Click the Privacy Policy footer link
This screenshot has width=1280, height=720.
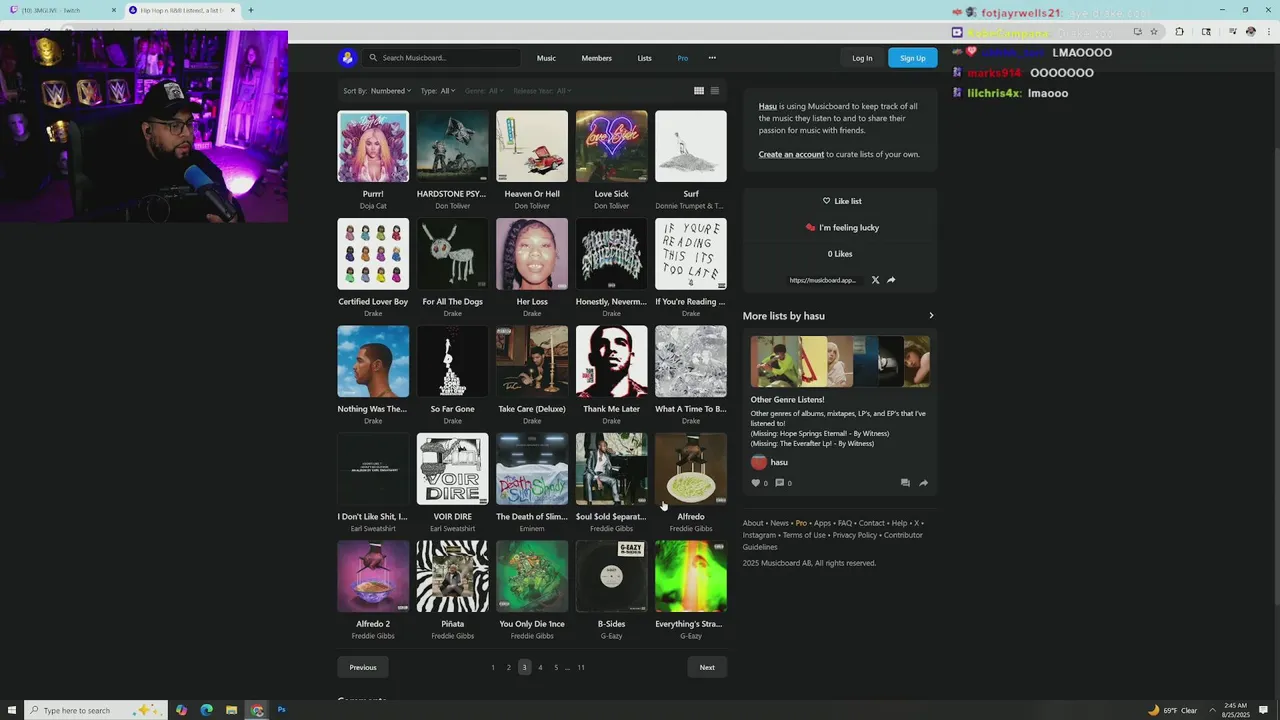click(855, 535)
